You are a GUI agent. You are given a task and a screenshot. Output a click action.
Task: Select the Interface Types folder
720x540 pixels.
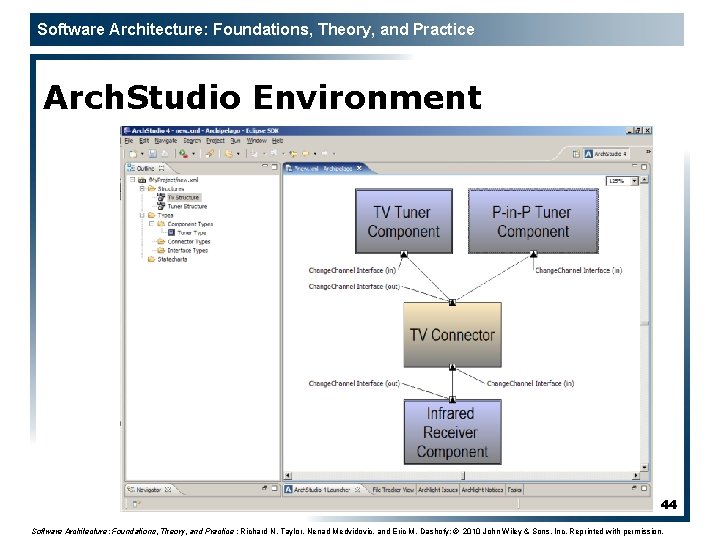point(187,250)
